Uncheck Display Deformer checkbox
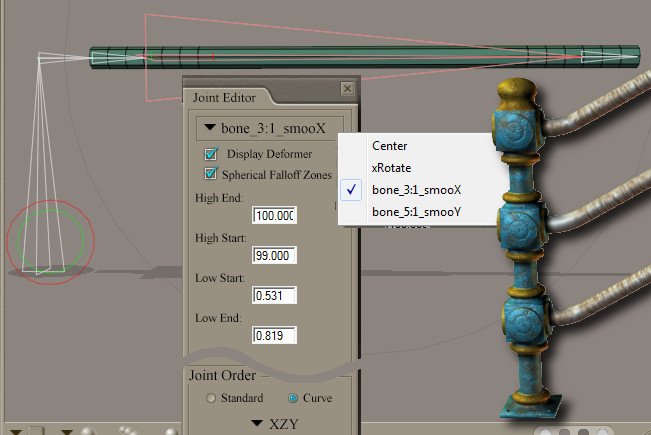Viewport: 651px width, 435px height. pos(211,154)
